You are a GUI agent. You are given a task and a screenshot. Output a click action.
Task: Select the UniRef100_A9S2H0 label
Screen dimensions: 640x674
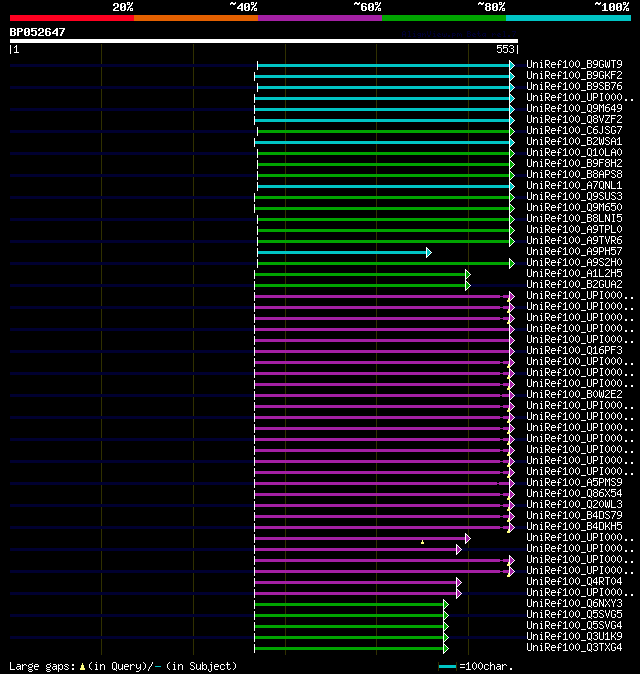tap(574, 263)
